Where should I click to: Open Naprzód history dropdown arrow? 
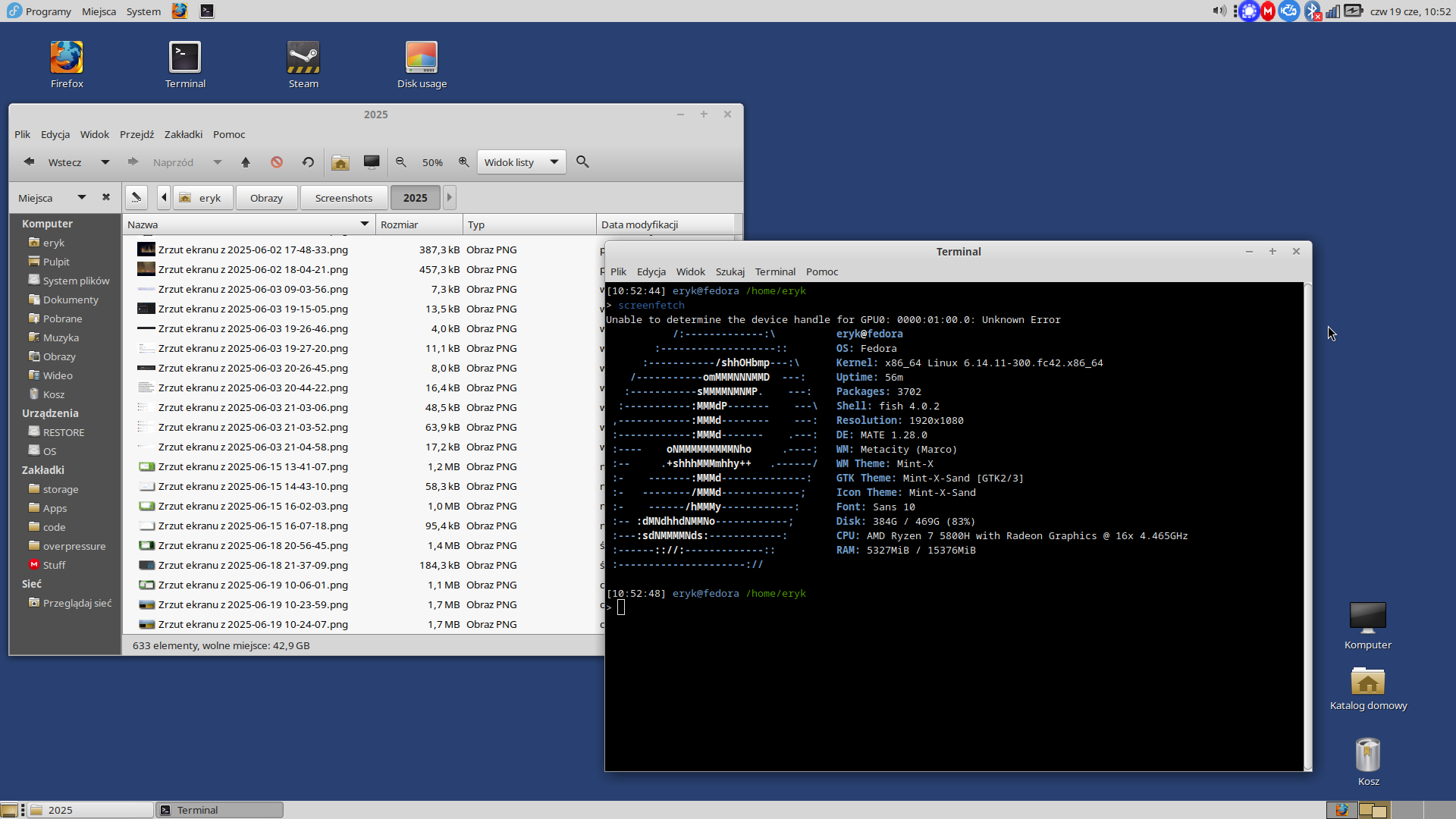click(x=218, y=162)
